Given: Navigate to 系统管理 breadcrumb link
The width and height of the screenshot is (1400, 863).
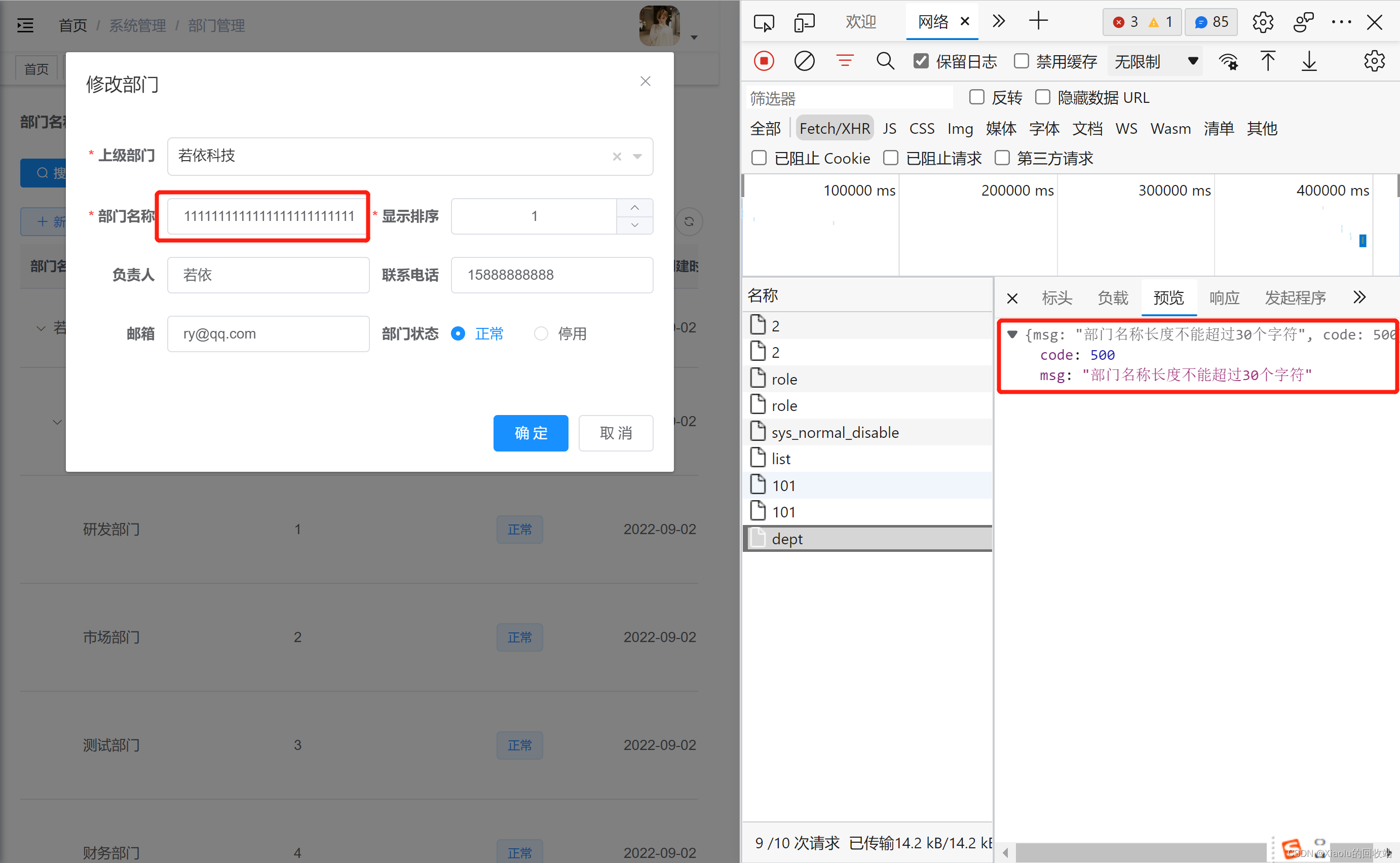Looking at the screenshot, I should [x=137, y=25].
